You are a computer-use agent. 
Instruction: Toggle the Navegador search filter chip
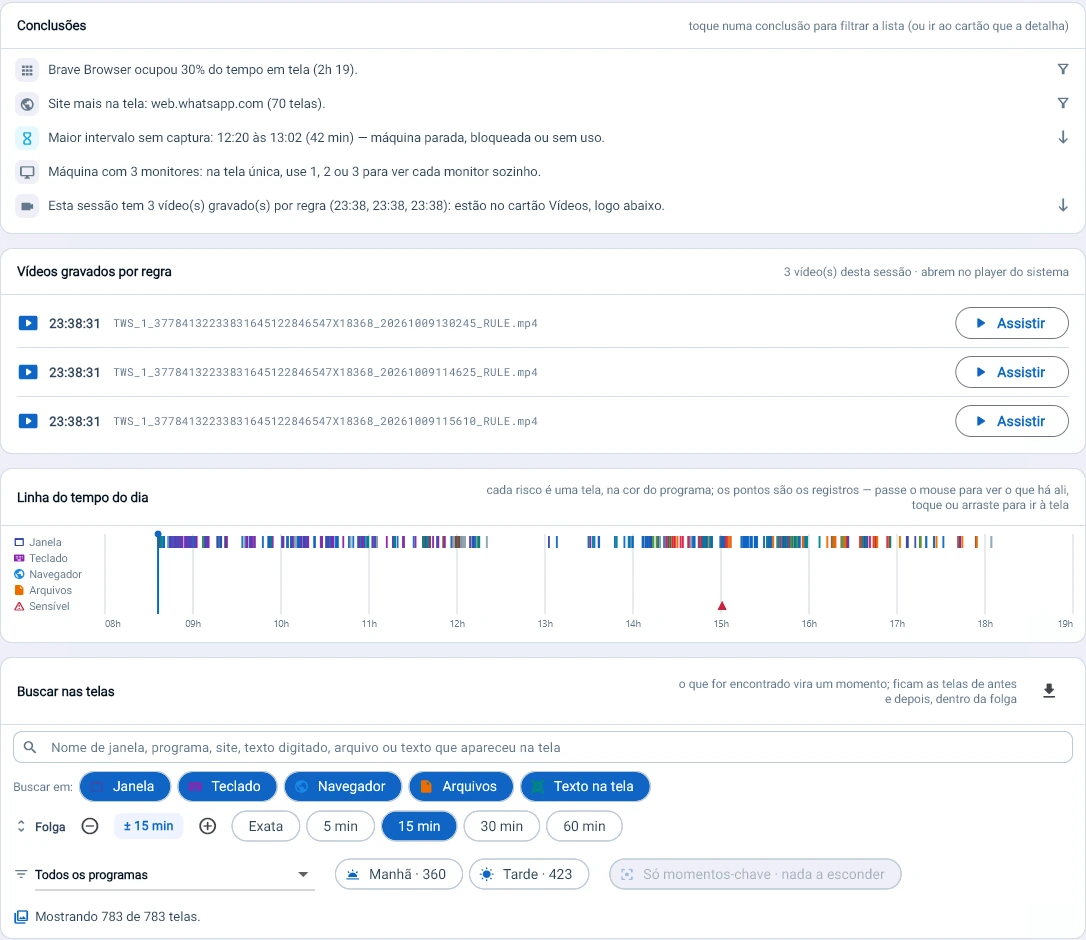coord(343,786)
